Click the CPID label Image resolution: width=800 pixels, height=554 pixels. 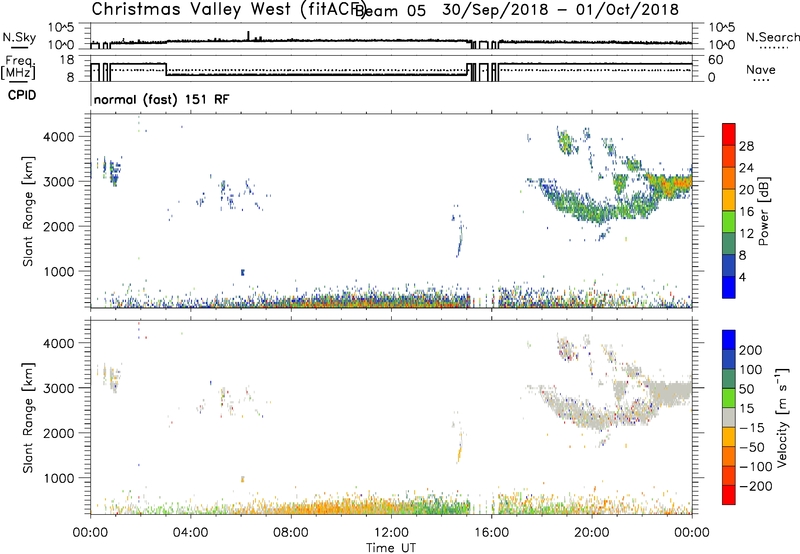[22, 95]
